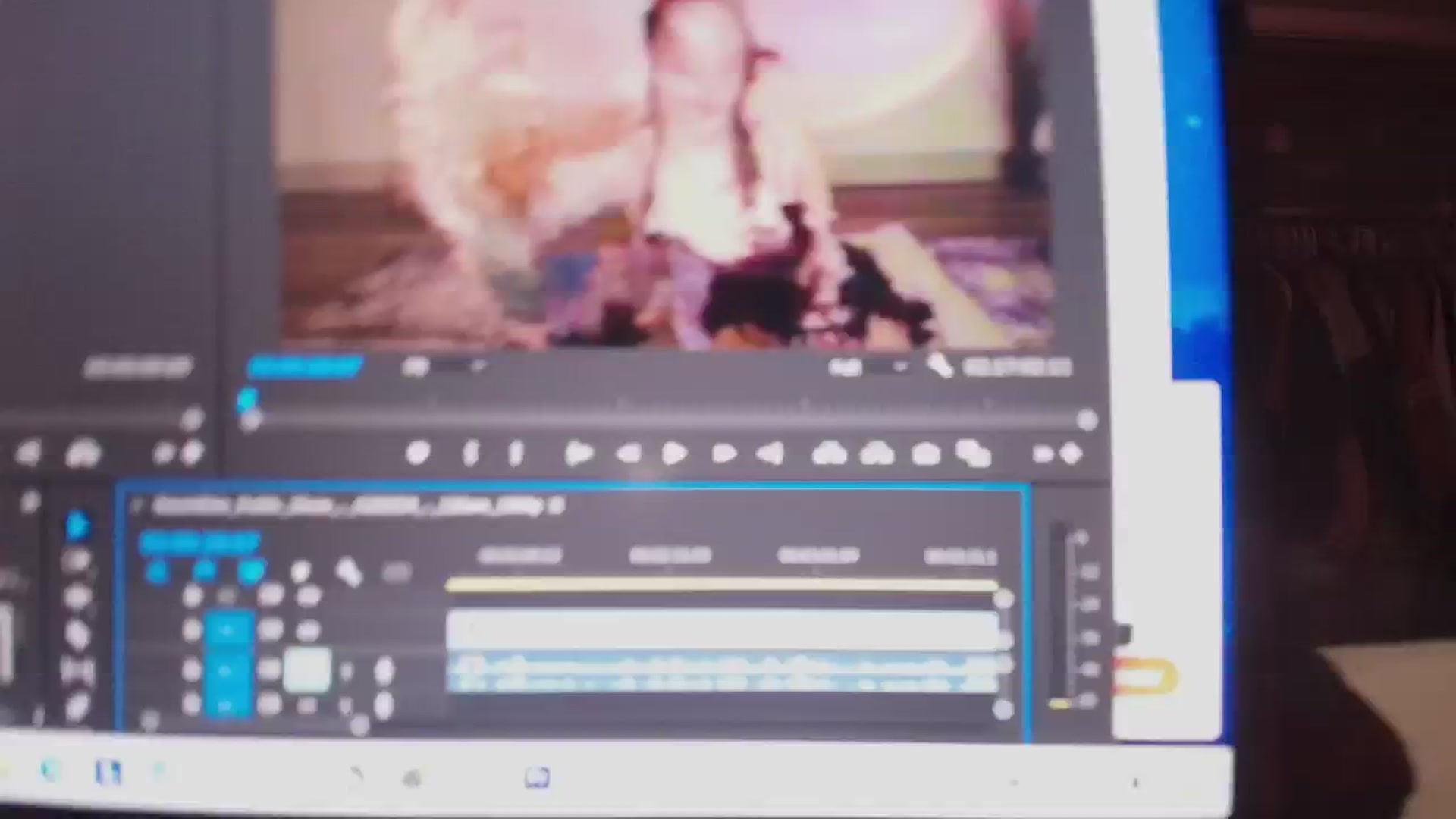This screenshot has width=1456, height=819.
Task: Add a marker in the timeline panel
Action: pyautogui.click(x=300, y=571)
